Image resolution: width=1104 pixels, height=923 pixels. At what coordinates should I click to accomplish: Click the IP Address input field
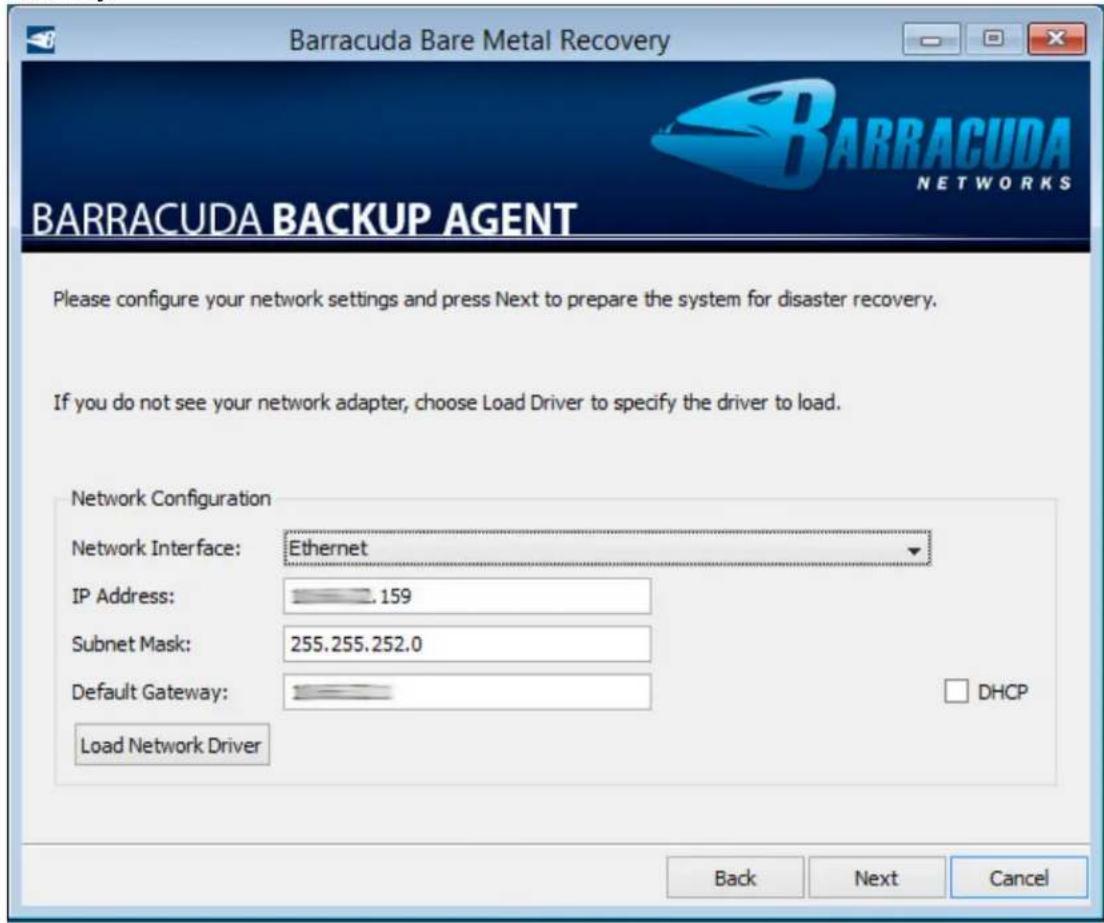point(467,596)
